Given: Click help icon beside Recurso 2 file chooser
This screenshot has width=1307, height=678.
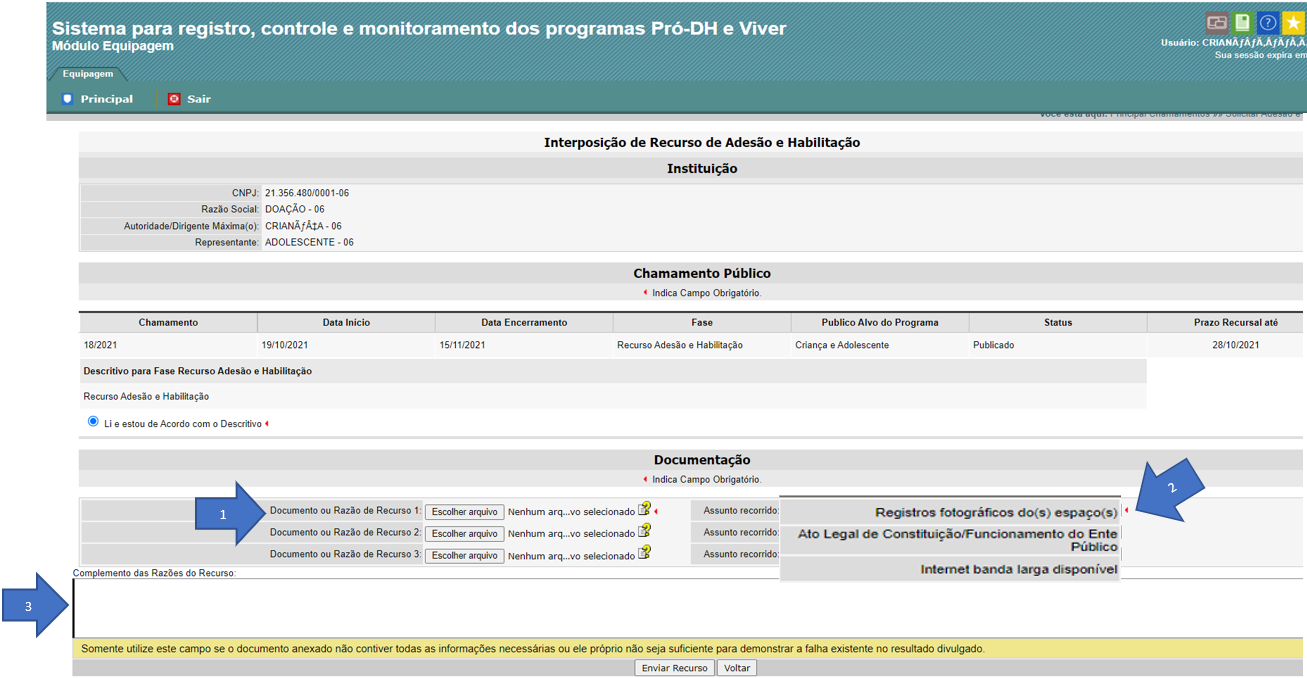Looking at the screenshot, I should coord(645,531).
